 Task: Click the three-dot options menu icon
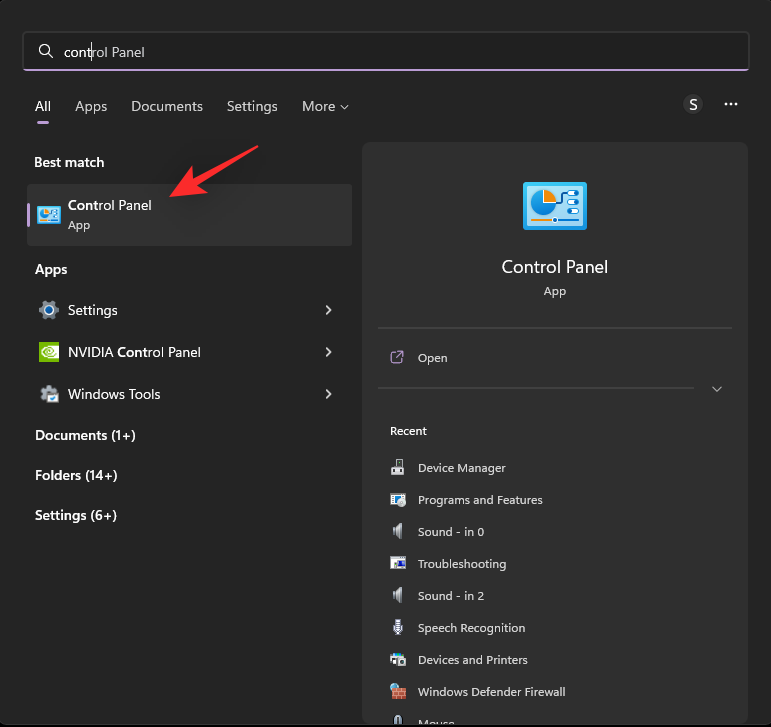click(x=731, y=104)
